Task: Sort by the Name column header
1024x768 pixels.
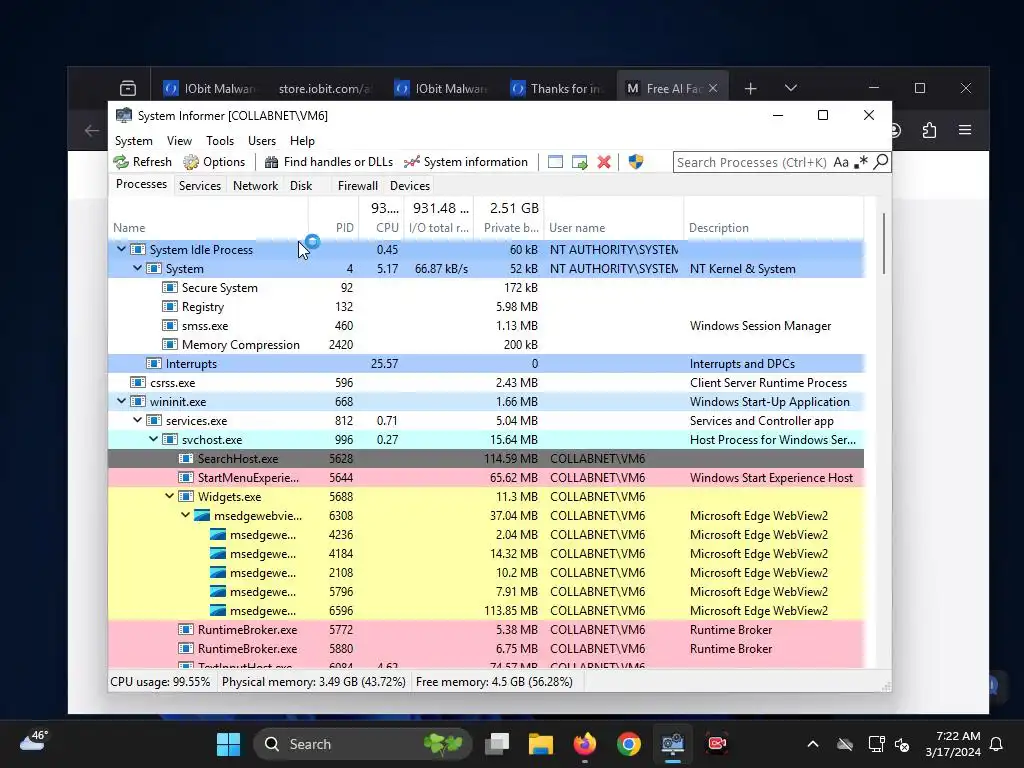Action: point(208,228)
